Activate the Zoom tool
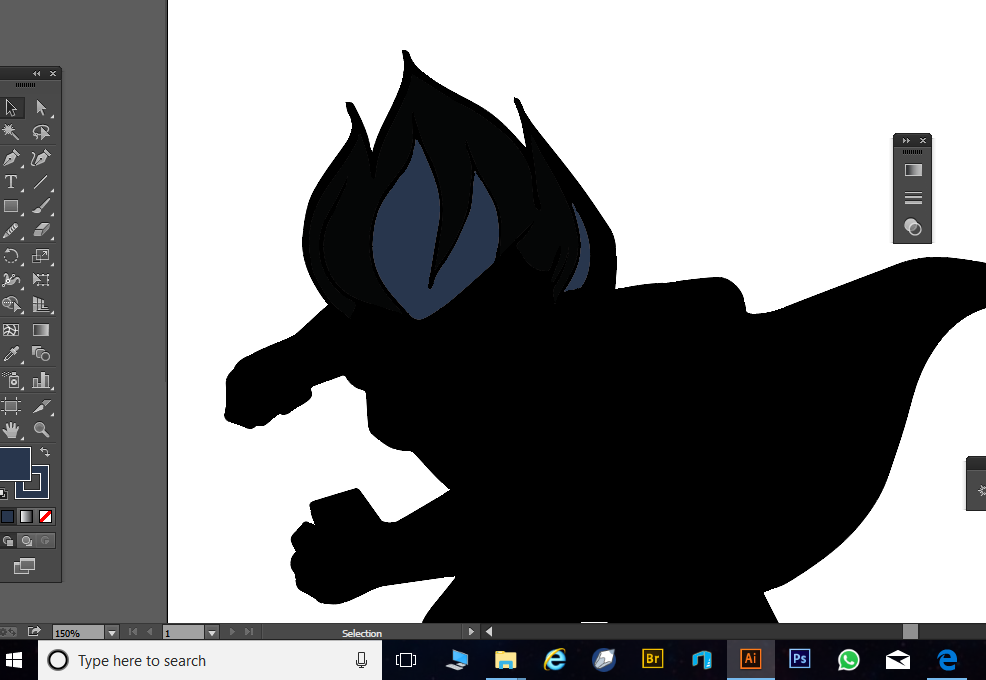Image resolution: width=986 pixels, height=680 pixels. [41, 430]
